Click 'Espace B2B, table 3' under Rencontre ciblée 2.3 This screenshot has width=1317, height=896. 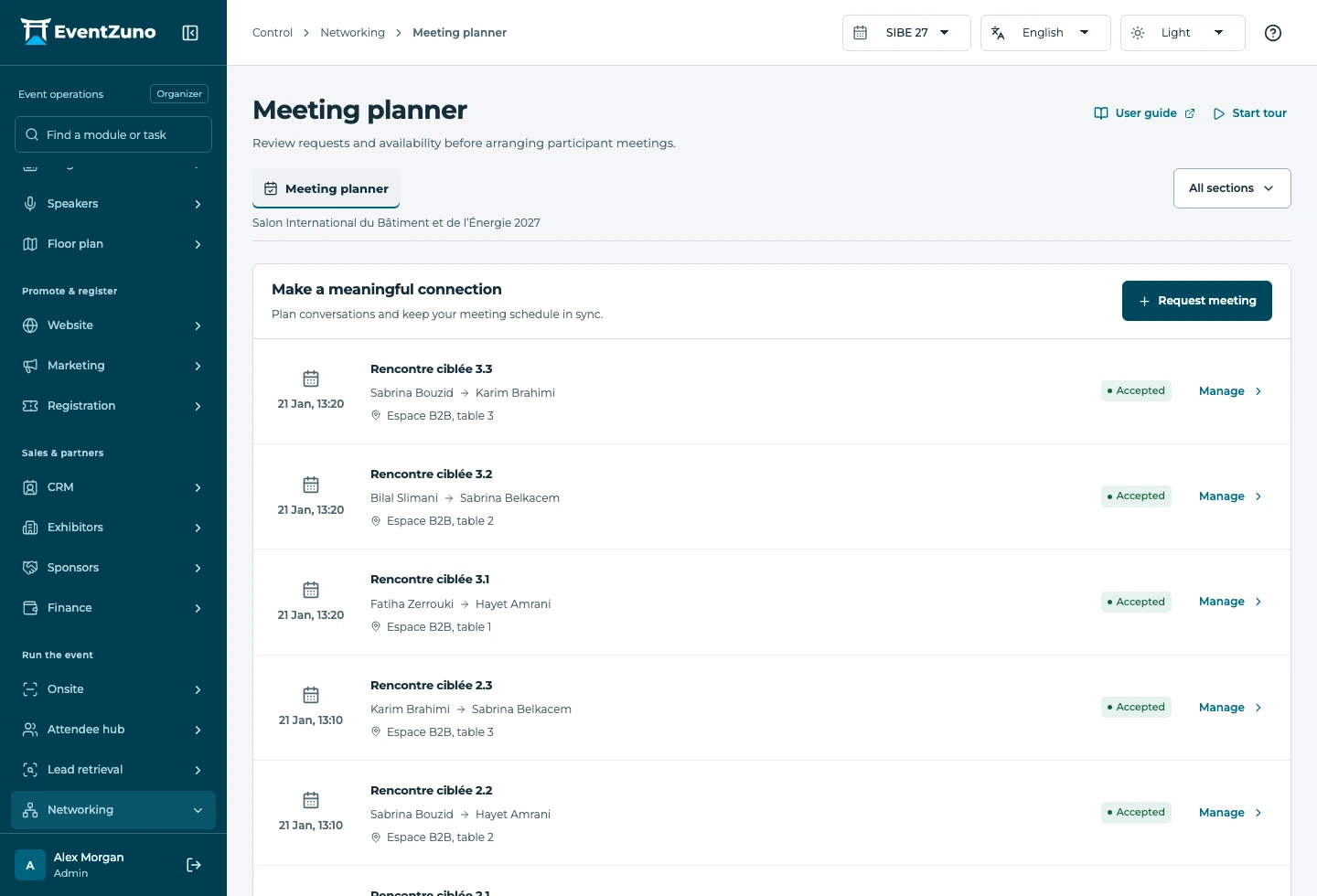coord(440,732)
